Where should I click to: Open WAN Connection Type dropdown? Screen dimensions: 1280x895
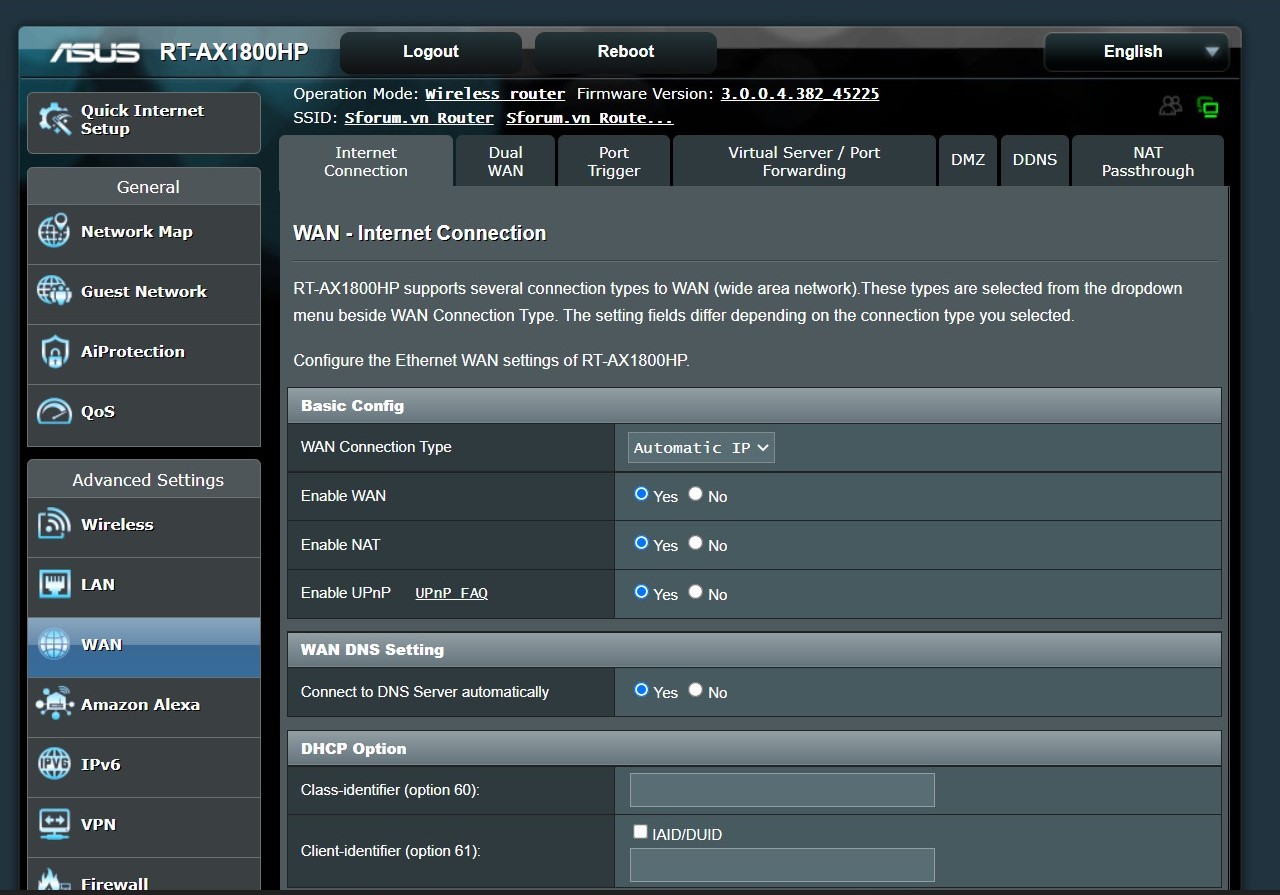pyautogui.click(x=701, y=448)
